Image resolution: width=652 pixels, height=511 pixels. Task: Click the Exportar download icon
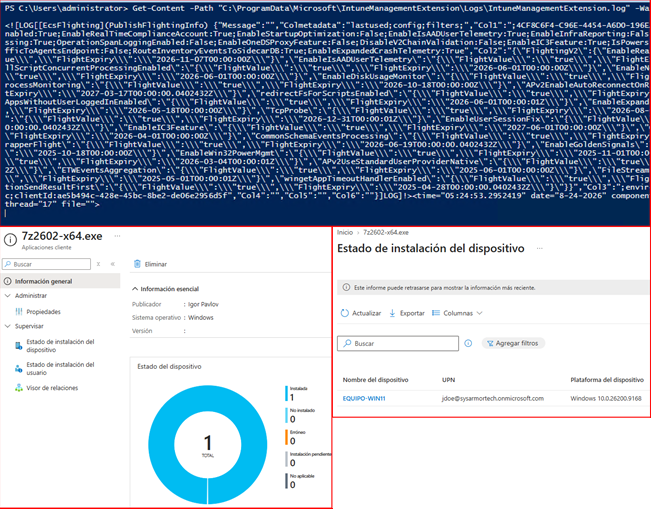pos(392,313)
